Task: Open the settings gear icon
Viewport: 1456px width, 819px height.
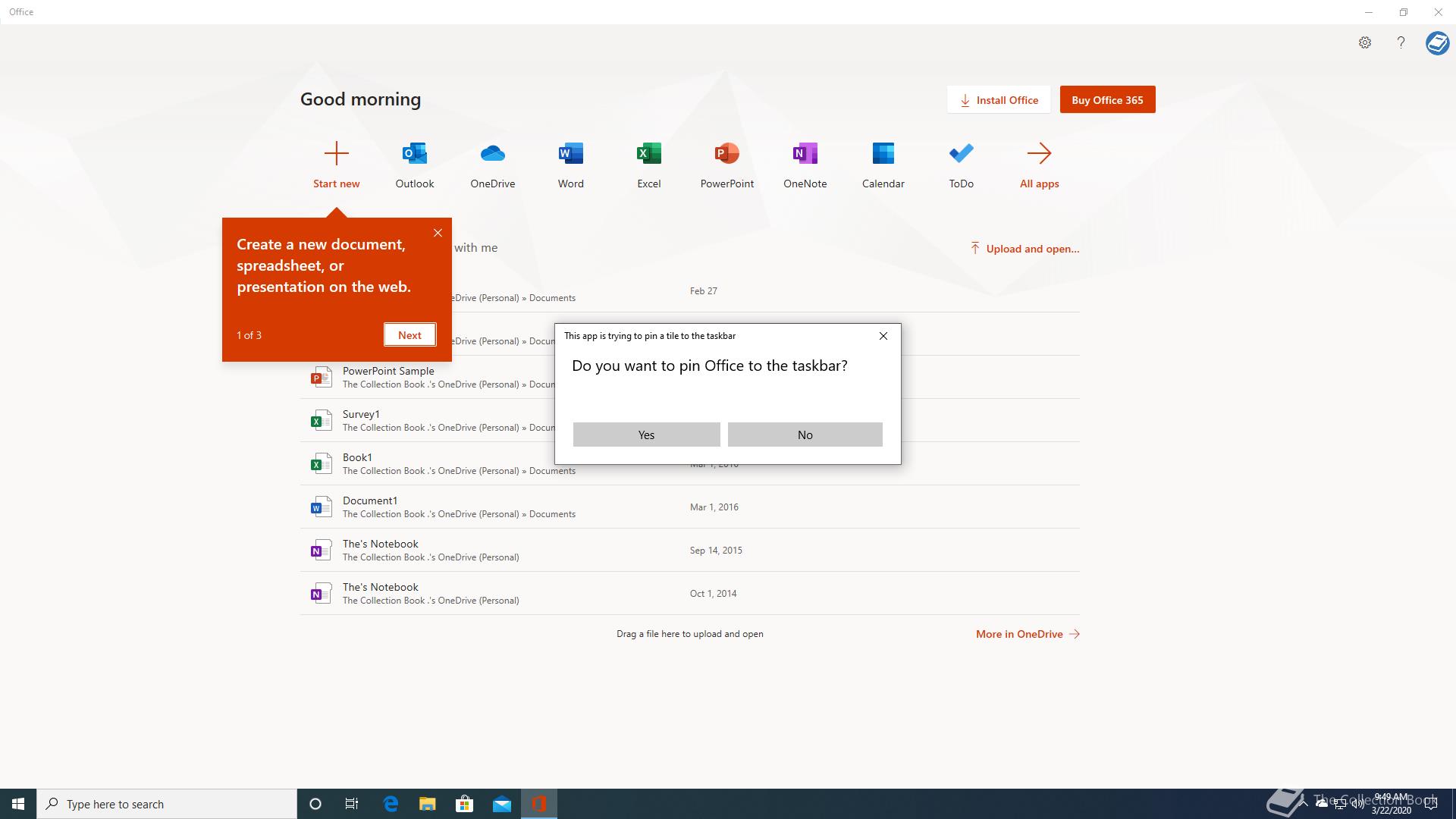Action: [1365, 42]
